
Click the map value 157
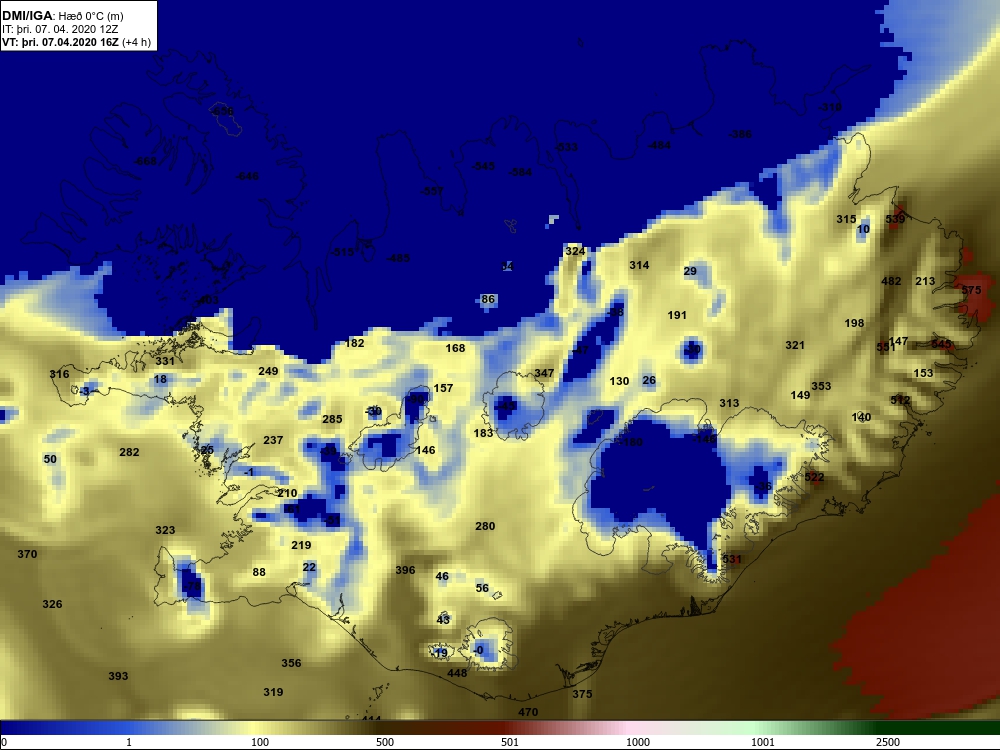443,388
